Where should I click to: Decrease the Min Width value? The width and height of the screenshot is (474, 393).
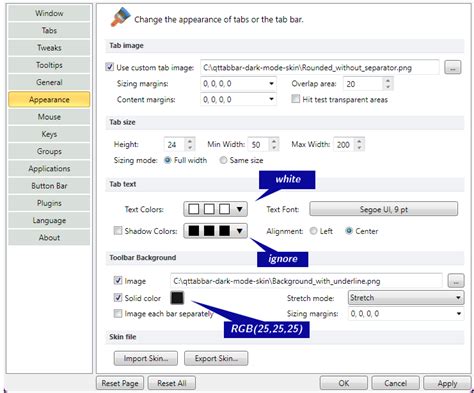(274, 148)
